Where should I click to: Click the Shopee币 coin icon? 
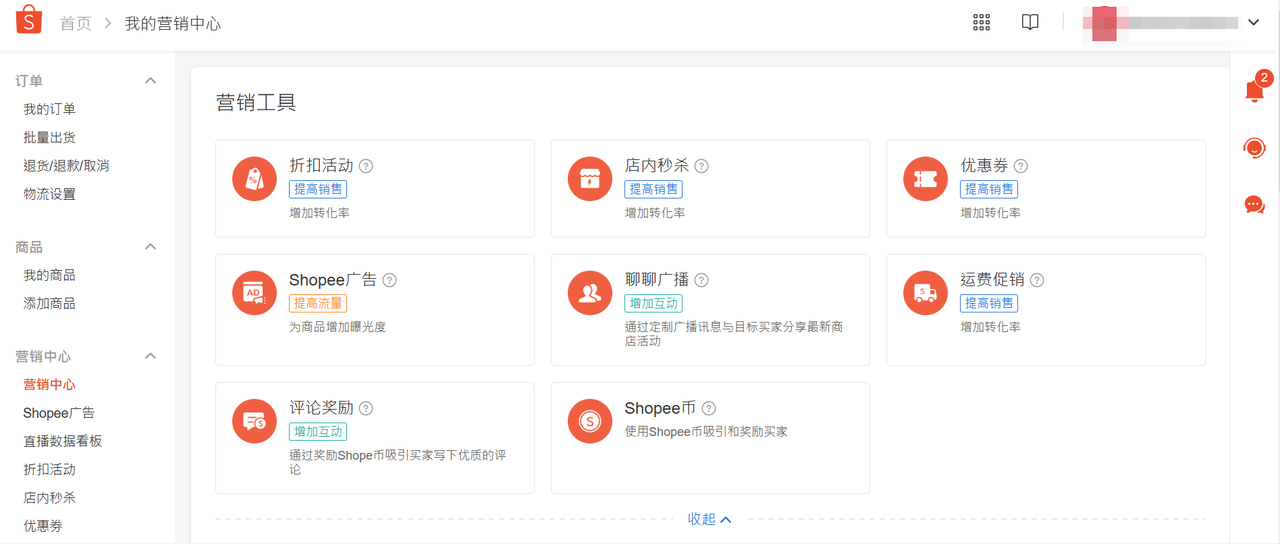point(590,421)
